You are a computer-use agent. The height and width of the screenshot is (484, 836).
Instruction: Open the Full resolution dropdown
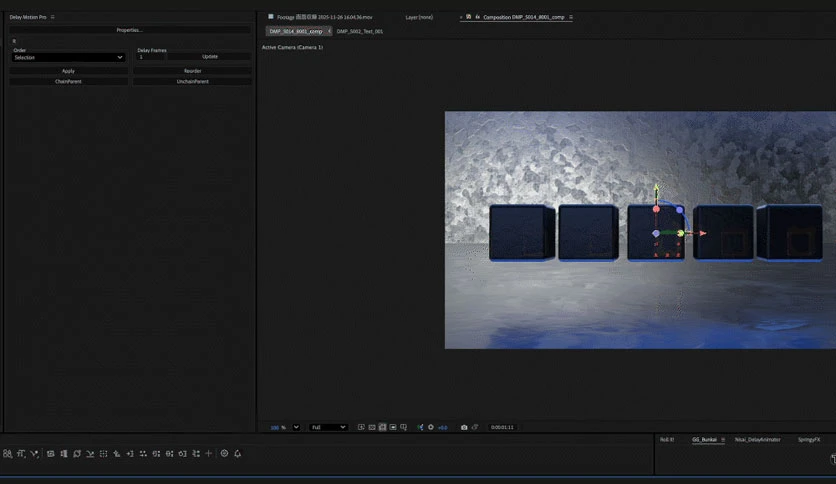328,427
